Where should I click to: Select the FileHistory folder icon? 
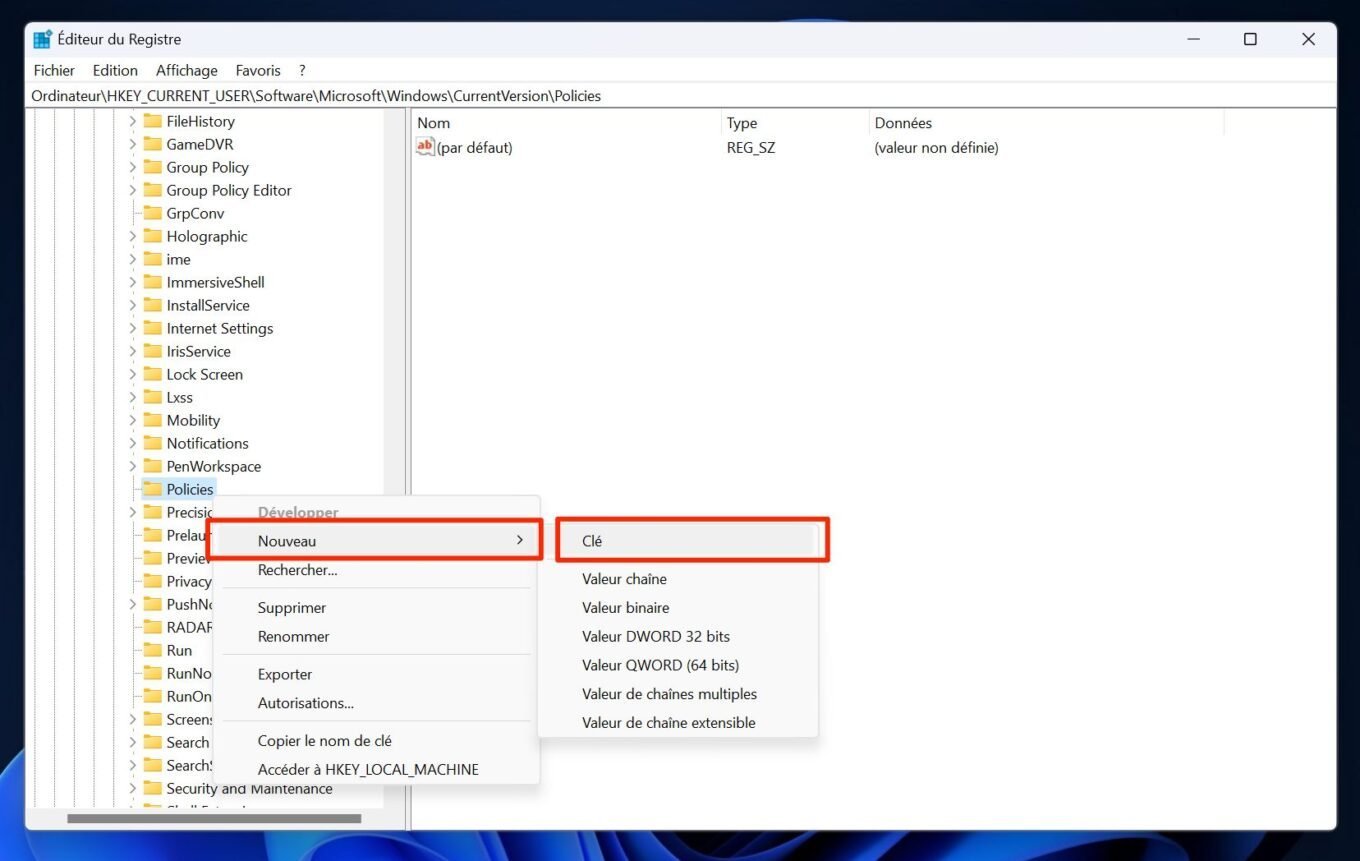[152, 121]
